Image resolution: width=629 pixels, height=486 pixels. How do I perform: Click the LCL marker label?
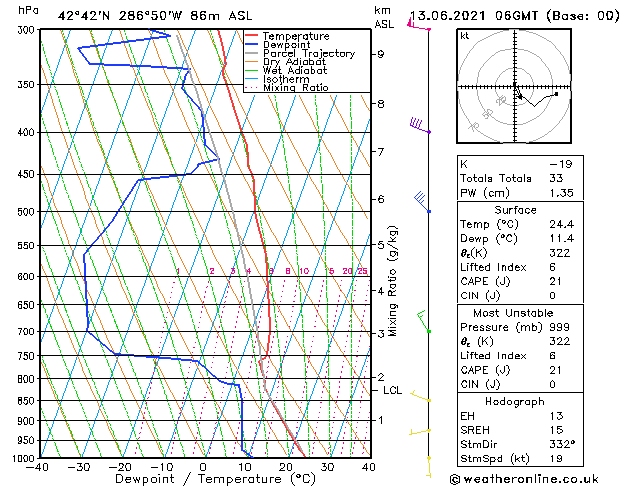(x=392, y=391)
